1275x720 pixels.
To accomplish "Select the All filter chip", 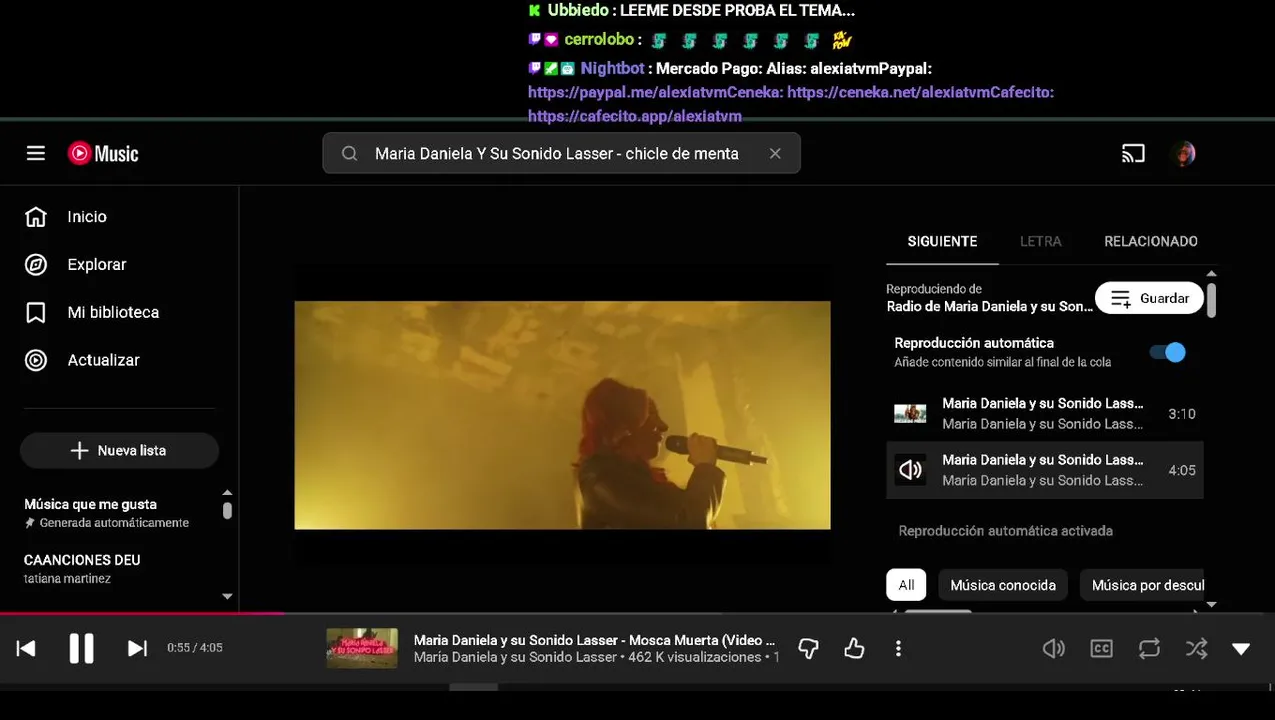I will [906, 585].
